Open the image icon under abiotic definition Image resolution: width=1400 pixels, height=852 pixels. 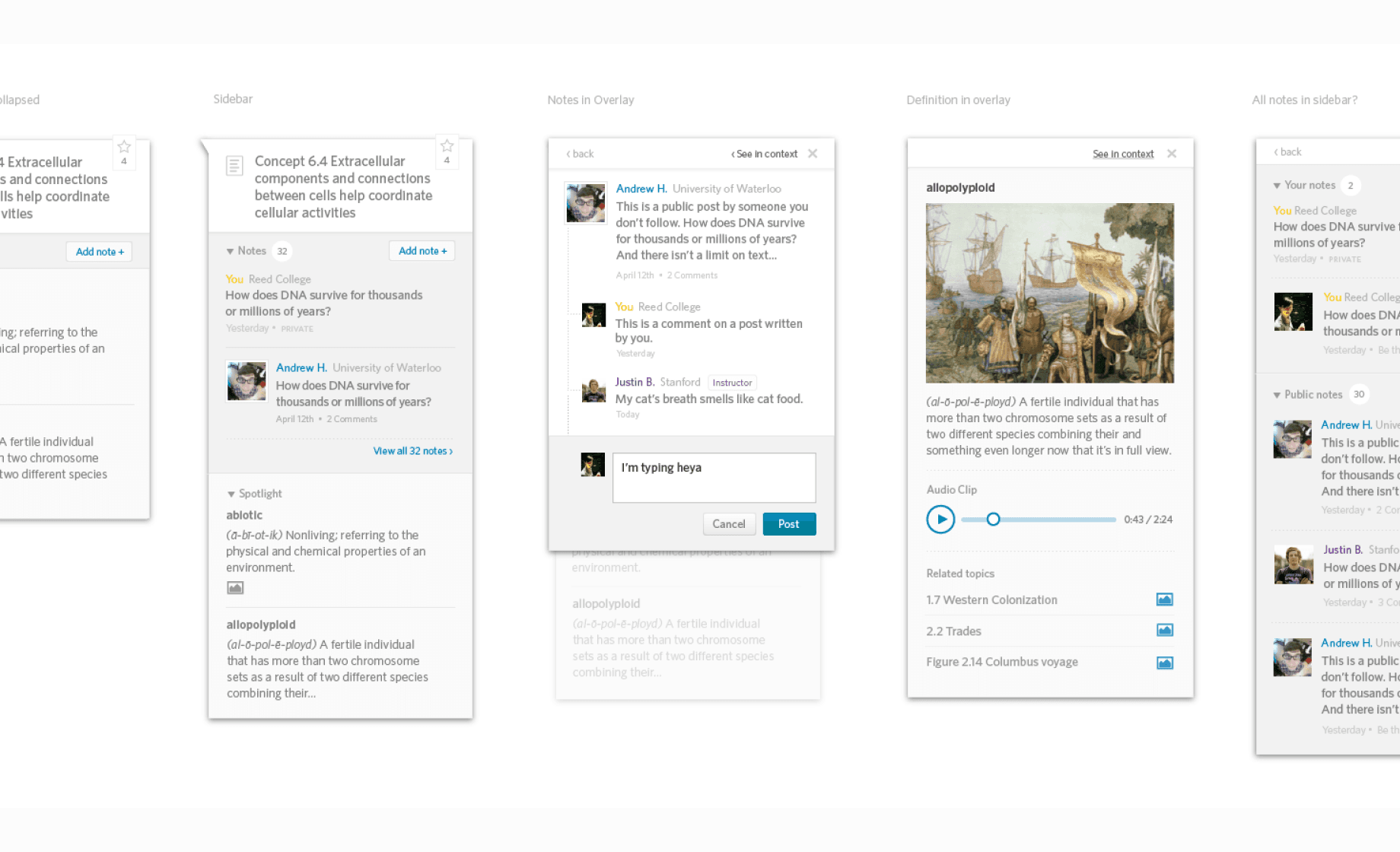(235, 588)
